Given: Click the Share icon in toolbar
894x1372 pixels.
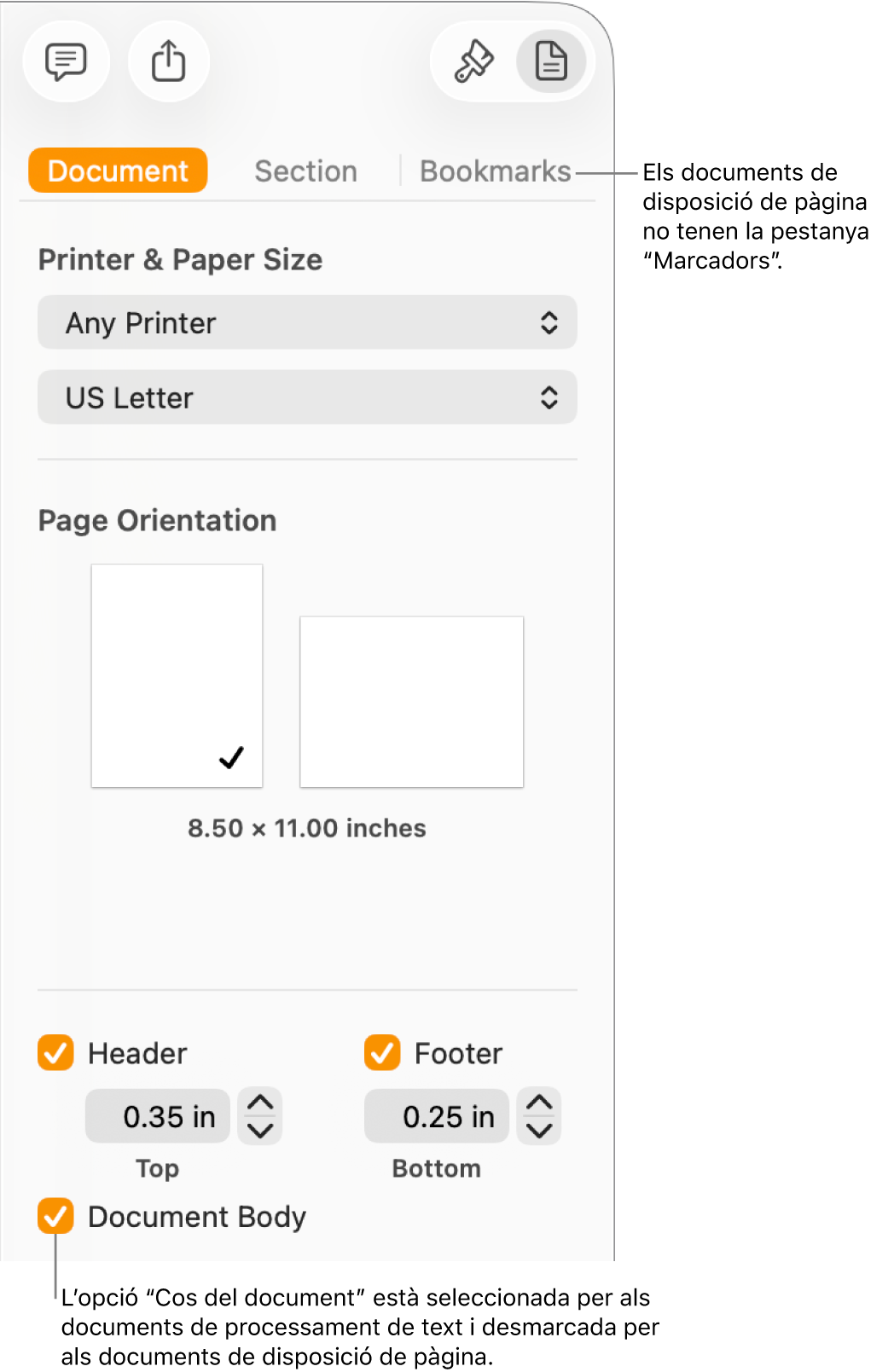Looking at the screenshot, I should click(x=168, y=61).
